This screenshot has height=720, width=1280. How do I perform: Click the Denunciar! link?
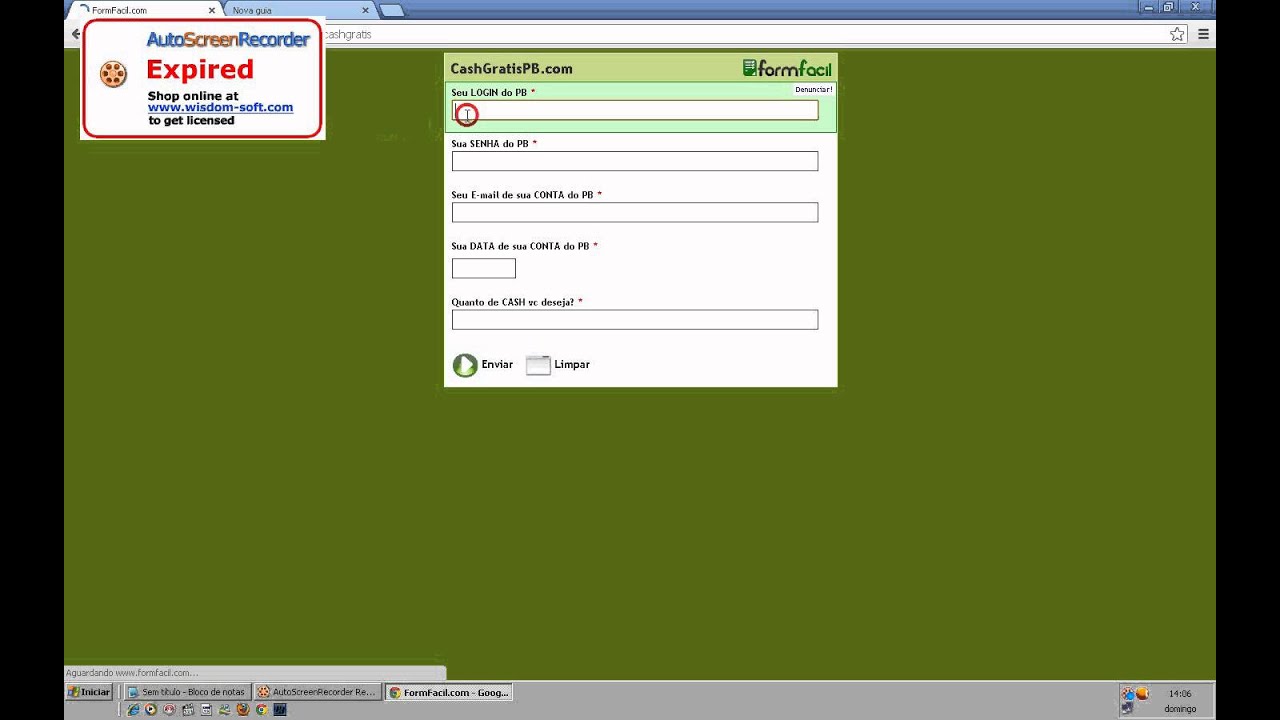pos(813,90)
